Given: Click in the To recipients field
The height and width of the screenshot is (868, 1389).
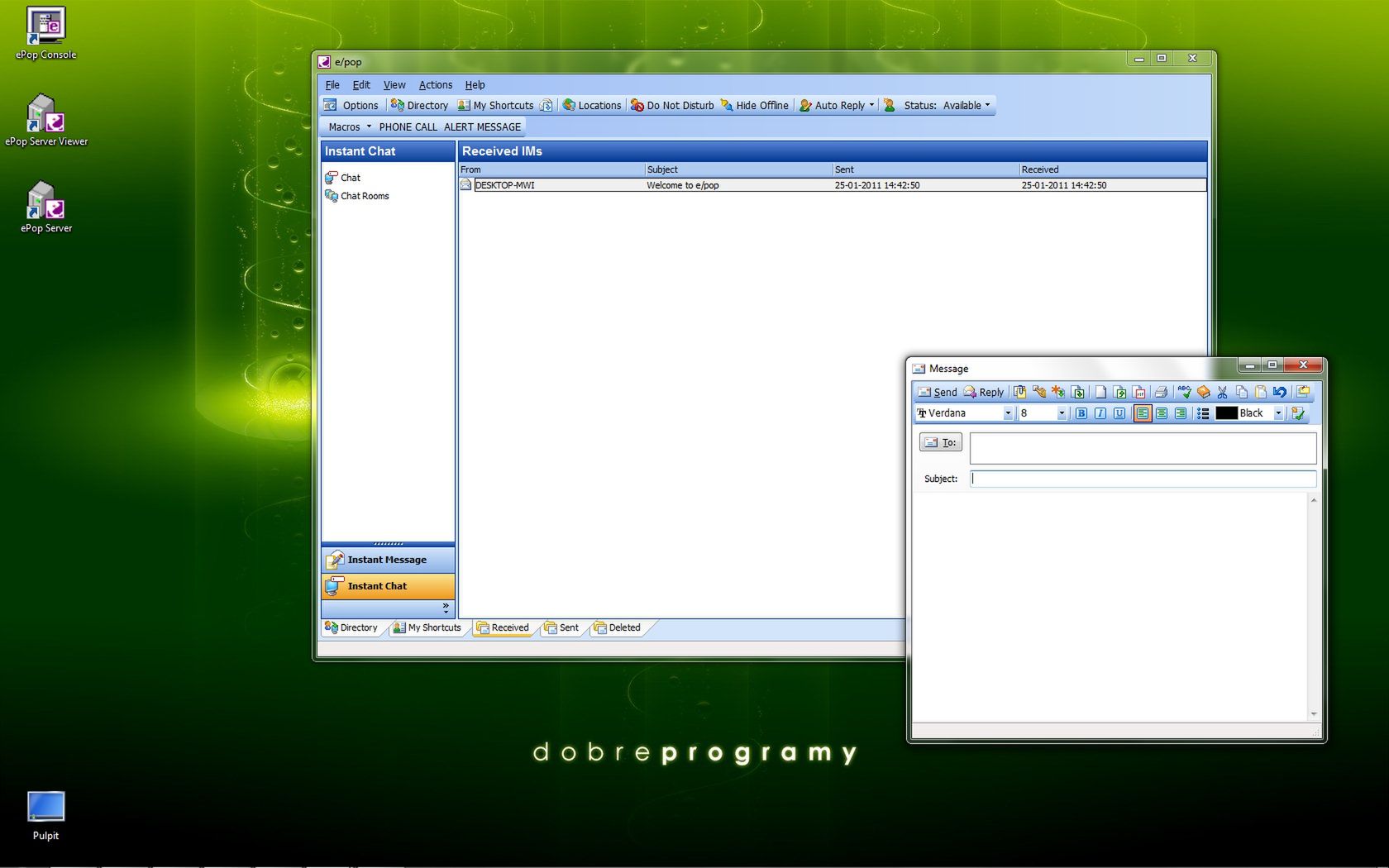Looking at the screenshot, I should tap(1143, 448).
